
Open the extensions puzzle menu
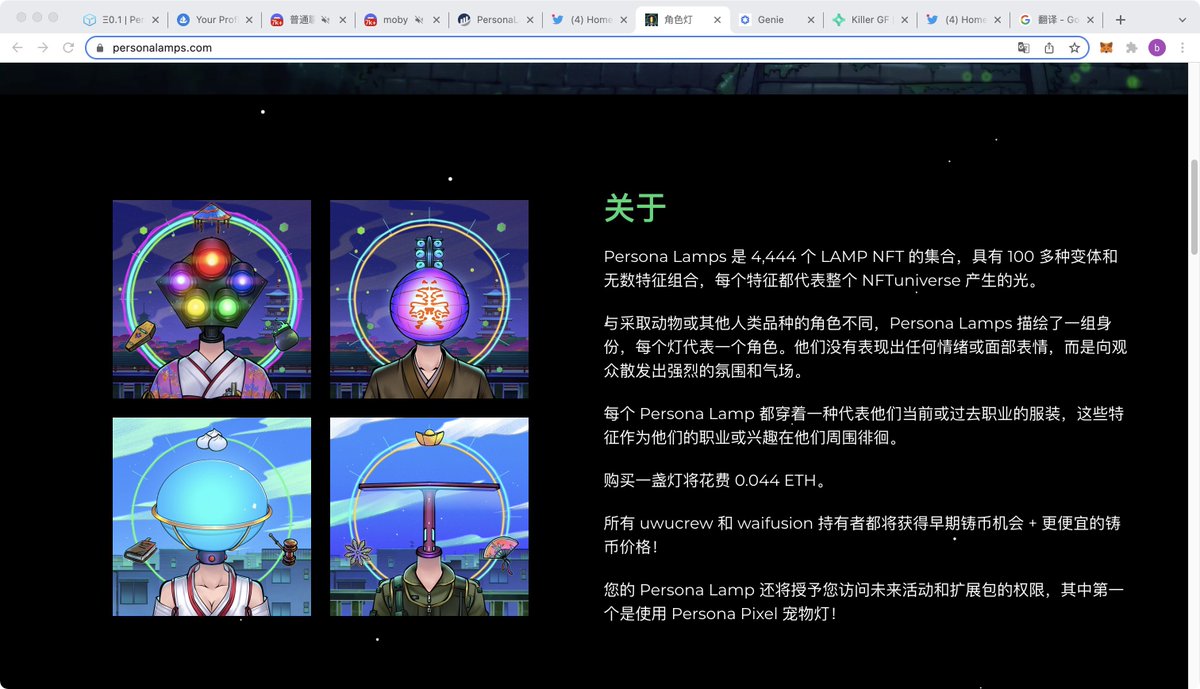(1132, 47)
